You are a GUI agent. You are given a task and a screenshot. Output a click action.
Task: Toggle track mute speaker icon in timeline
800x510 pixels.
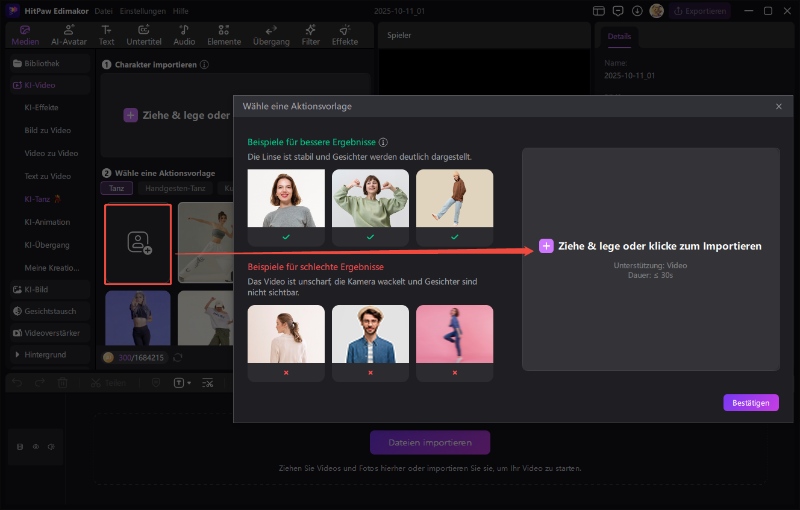tap(51, 446)
